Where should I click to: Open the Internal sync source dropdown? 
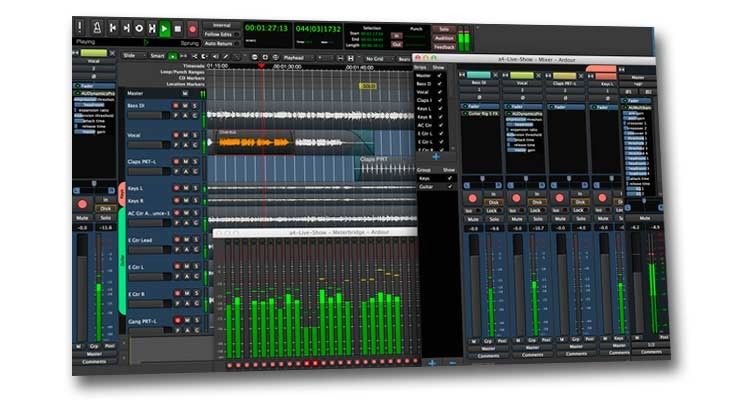click(x=221, y=25)
